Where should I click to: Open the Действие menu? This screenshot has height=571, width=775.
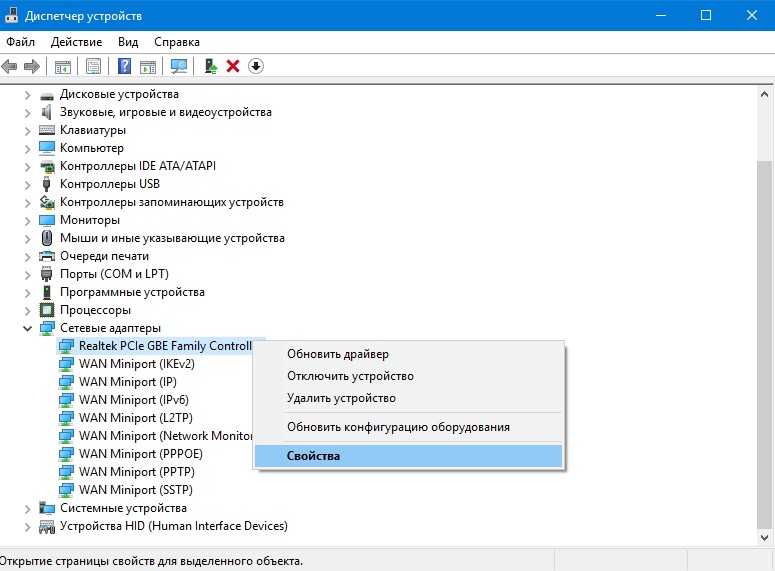coord(76,42)
